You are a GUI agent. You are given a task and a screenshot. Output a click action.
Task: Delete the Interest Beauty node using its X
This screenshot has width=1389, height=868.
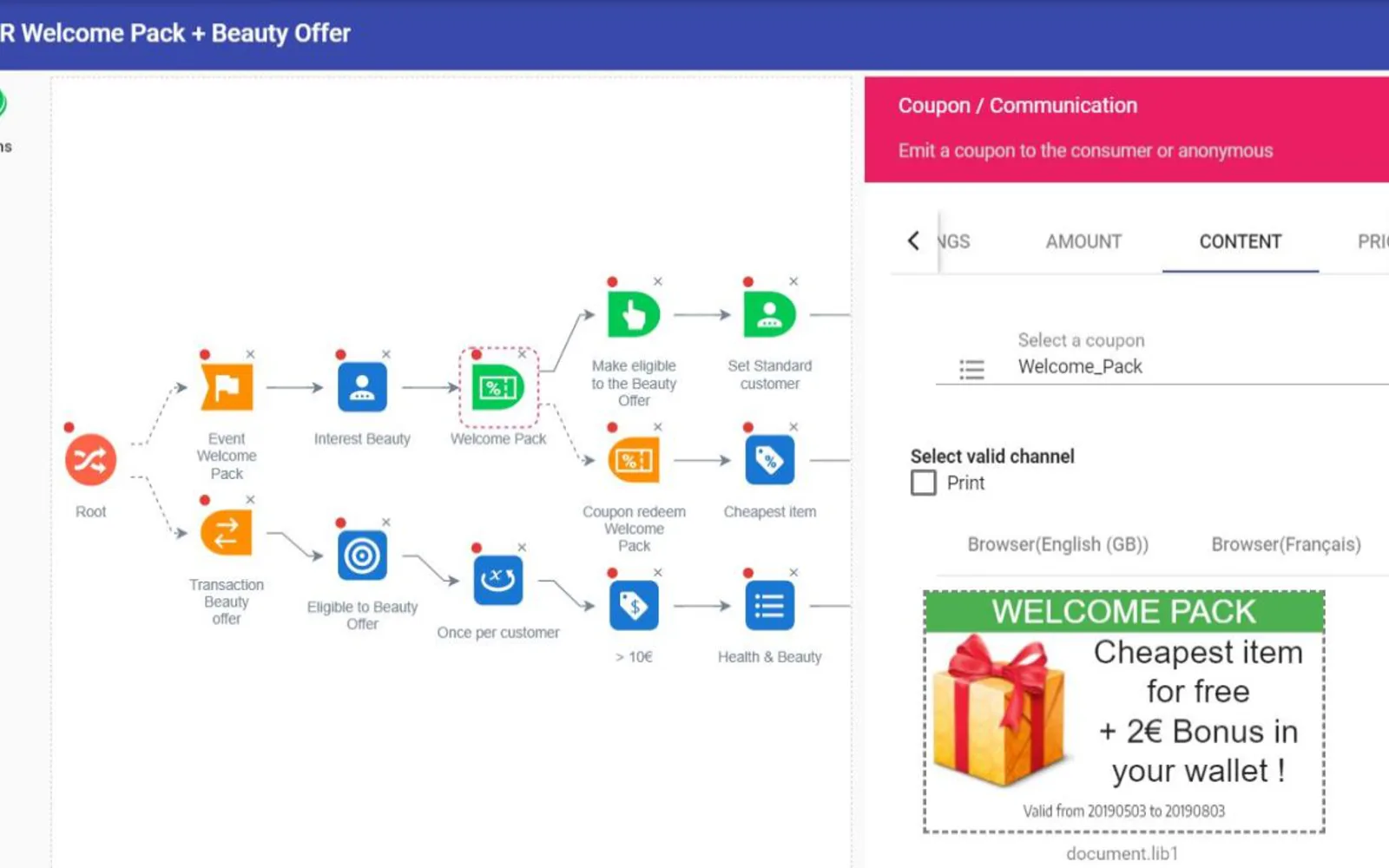pos(386,354)
